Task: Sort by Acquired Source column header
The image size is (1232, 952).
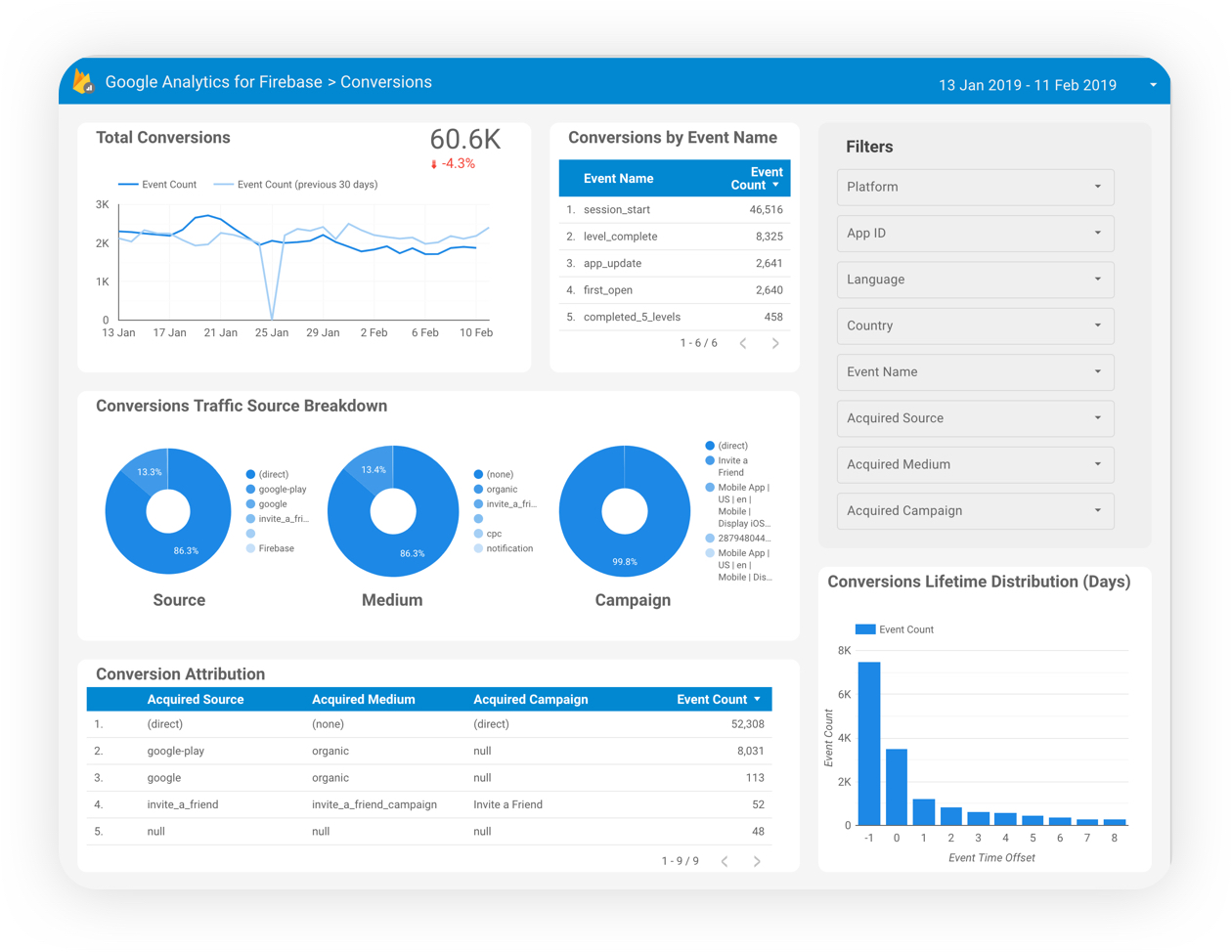Action: click(x=196, y=700)
